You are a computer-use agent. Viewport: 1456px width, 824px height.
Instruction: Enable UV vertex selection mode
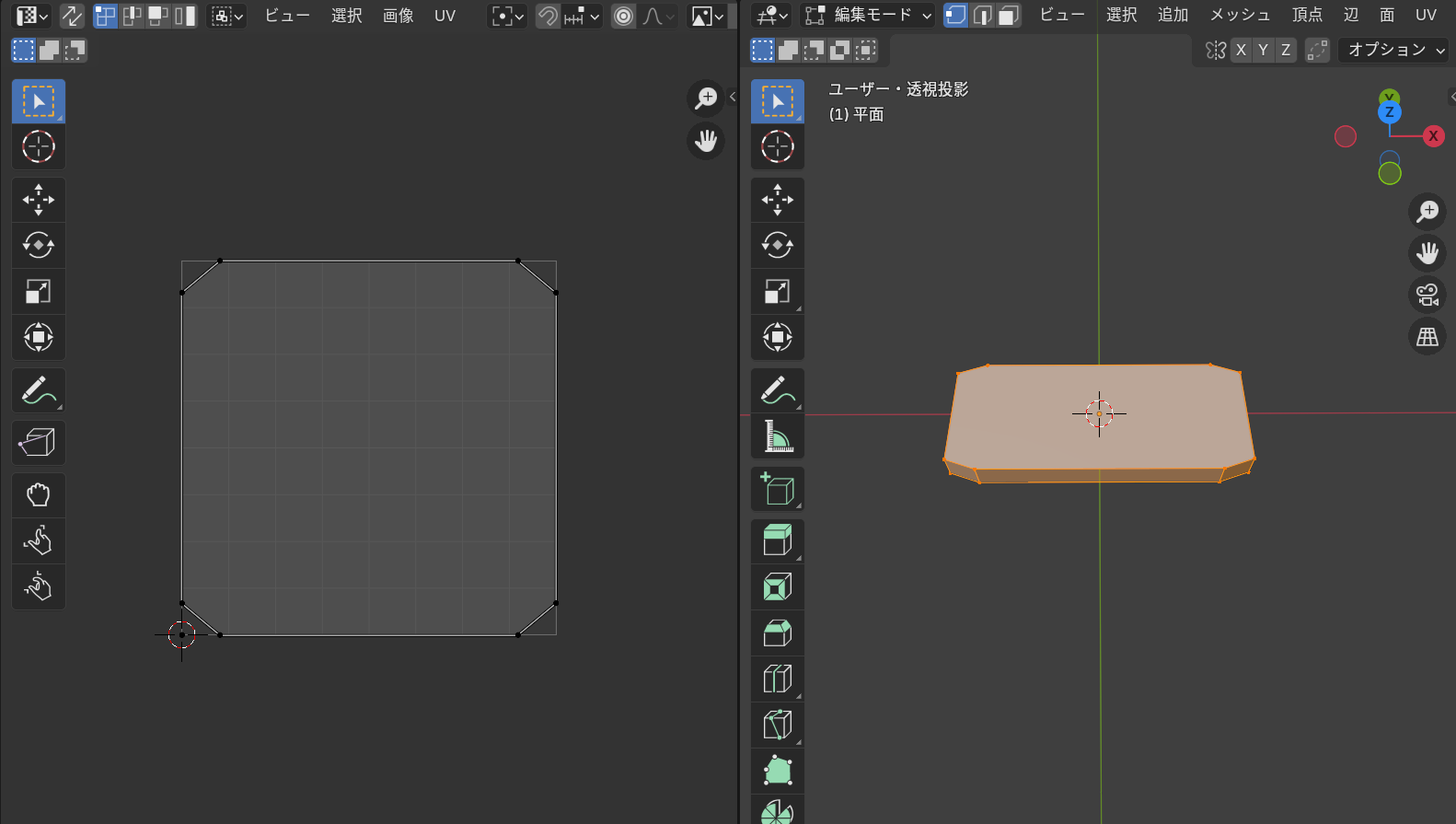(x=106, y=16)
